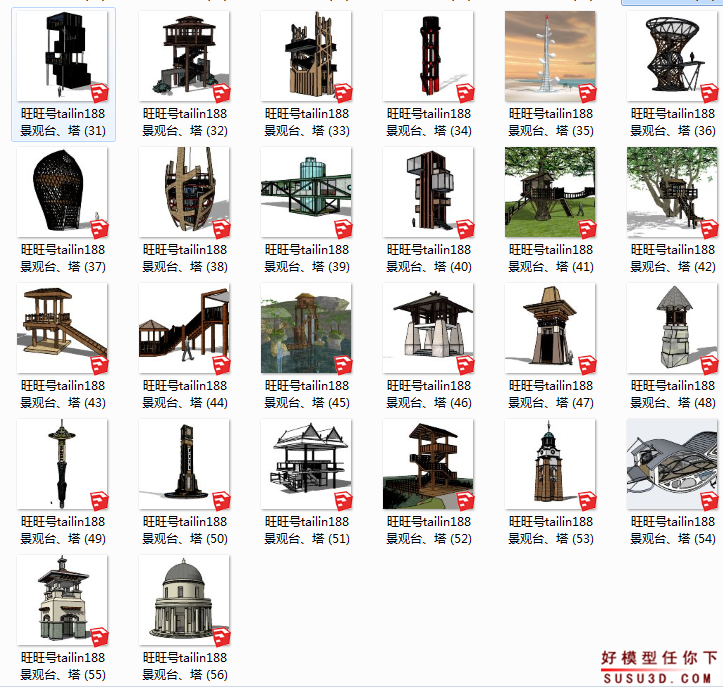Select the hillside wooden lookout file (52)

click(428, 464)
